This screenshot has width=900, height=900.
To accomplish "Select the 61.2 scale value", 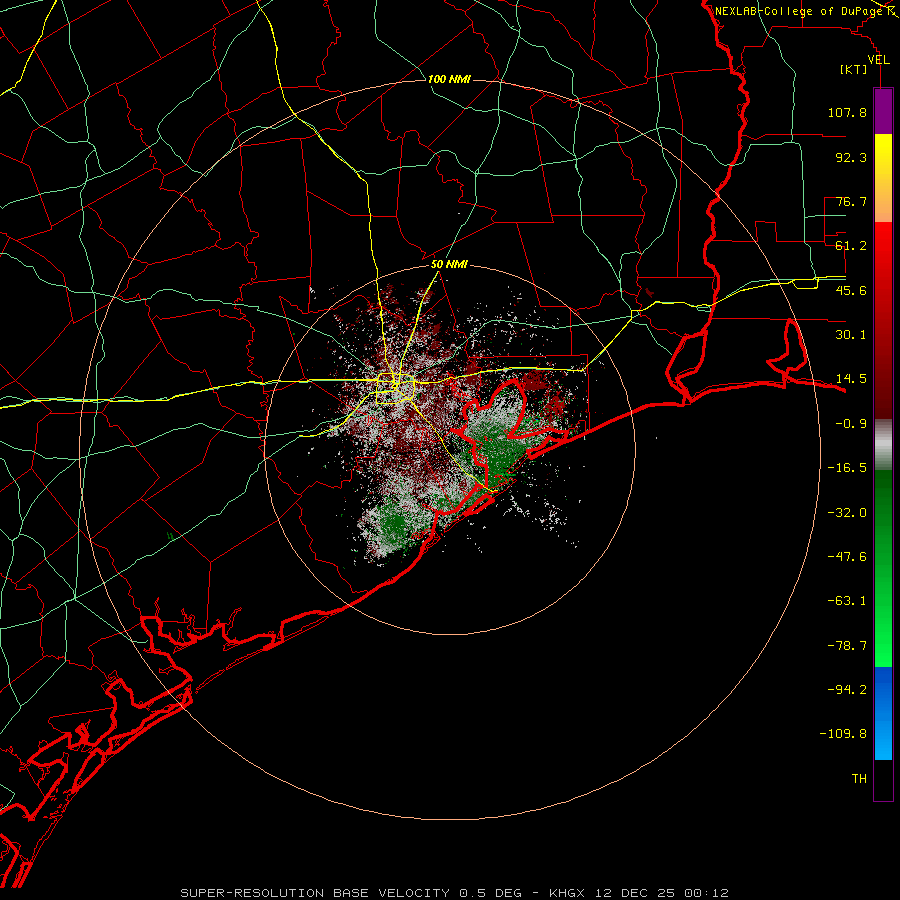I will tap(851, 246).
